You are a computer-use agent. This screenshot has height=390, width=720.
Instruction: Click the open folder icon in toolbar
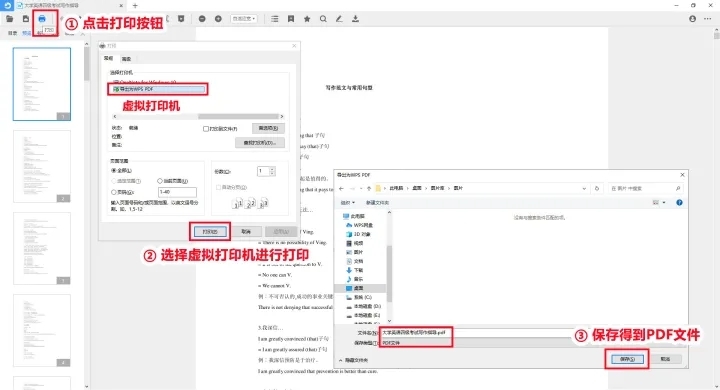(x=10, y=19)
